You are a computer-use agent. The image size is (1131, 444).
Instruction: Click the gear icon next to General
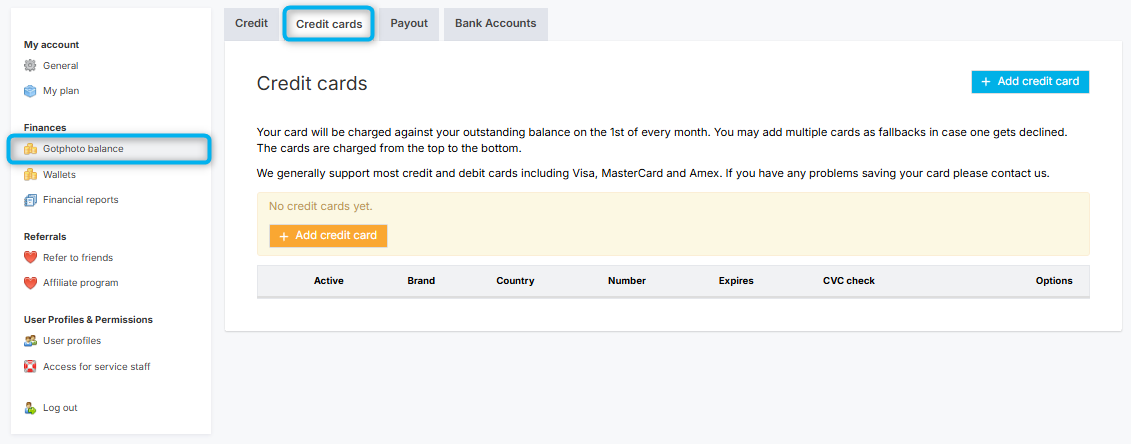(x=30, y=66)
